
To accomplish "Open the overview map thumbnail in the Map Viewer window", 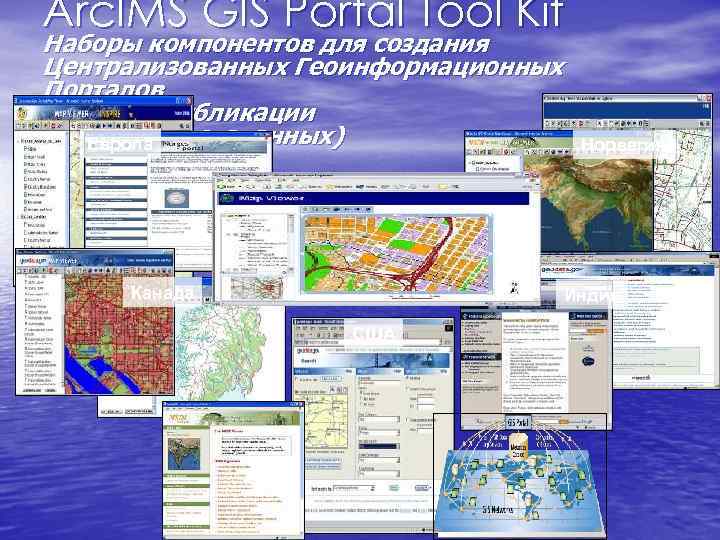I will [x=258, y=287].
